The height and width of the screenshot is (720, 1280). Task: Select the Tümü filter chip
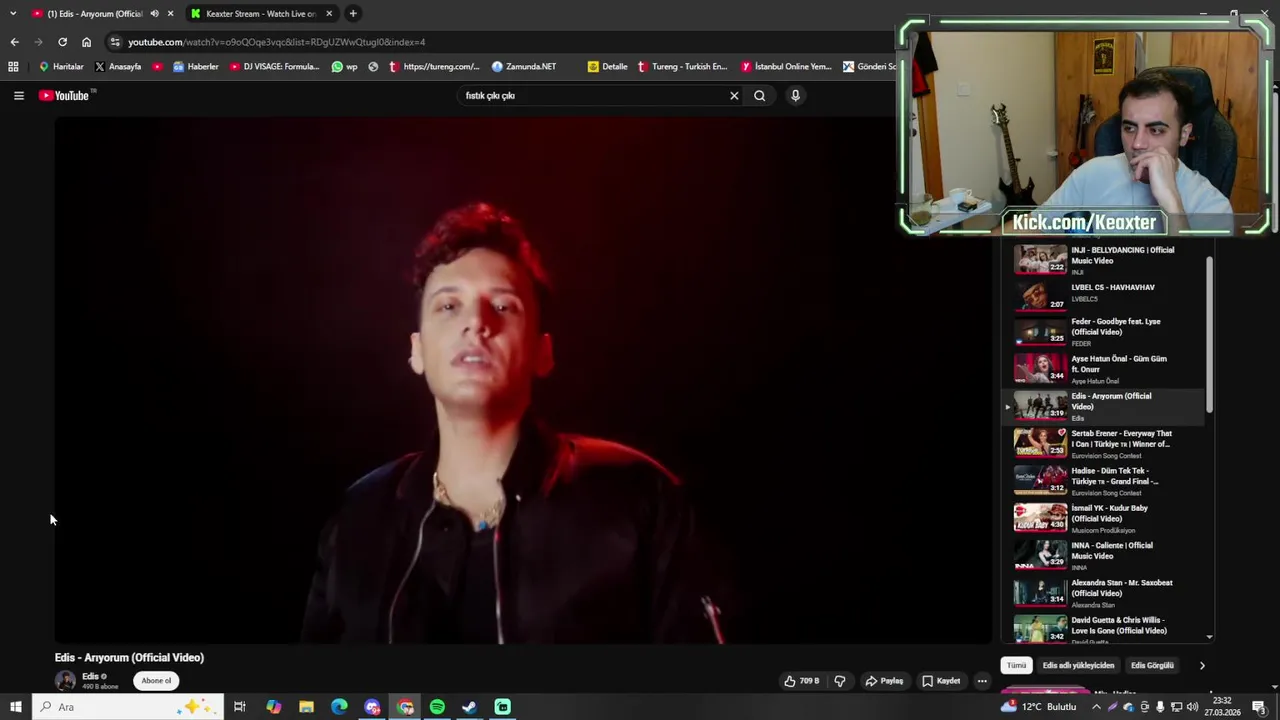coord(1016,665)
